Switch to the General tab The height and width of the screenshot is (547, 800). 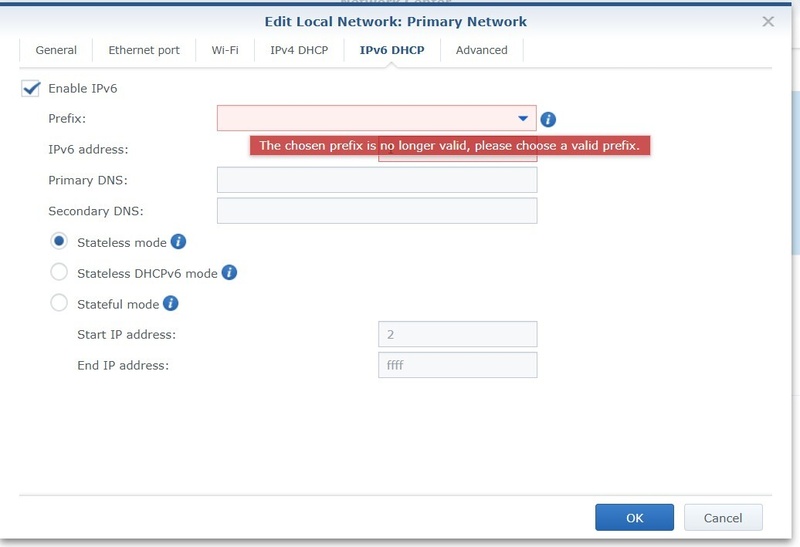(56, 50)
